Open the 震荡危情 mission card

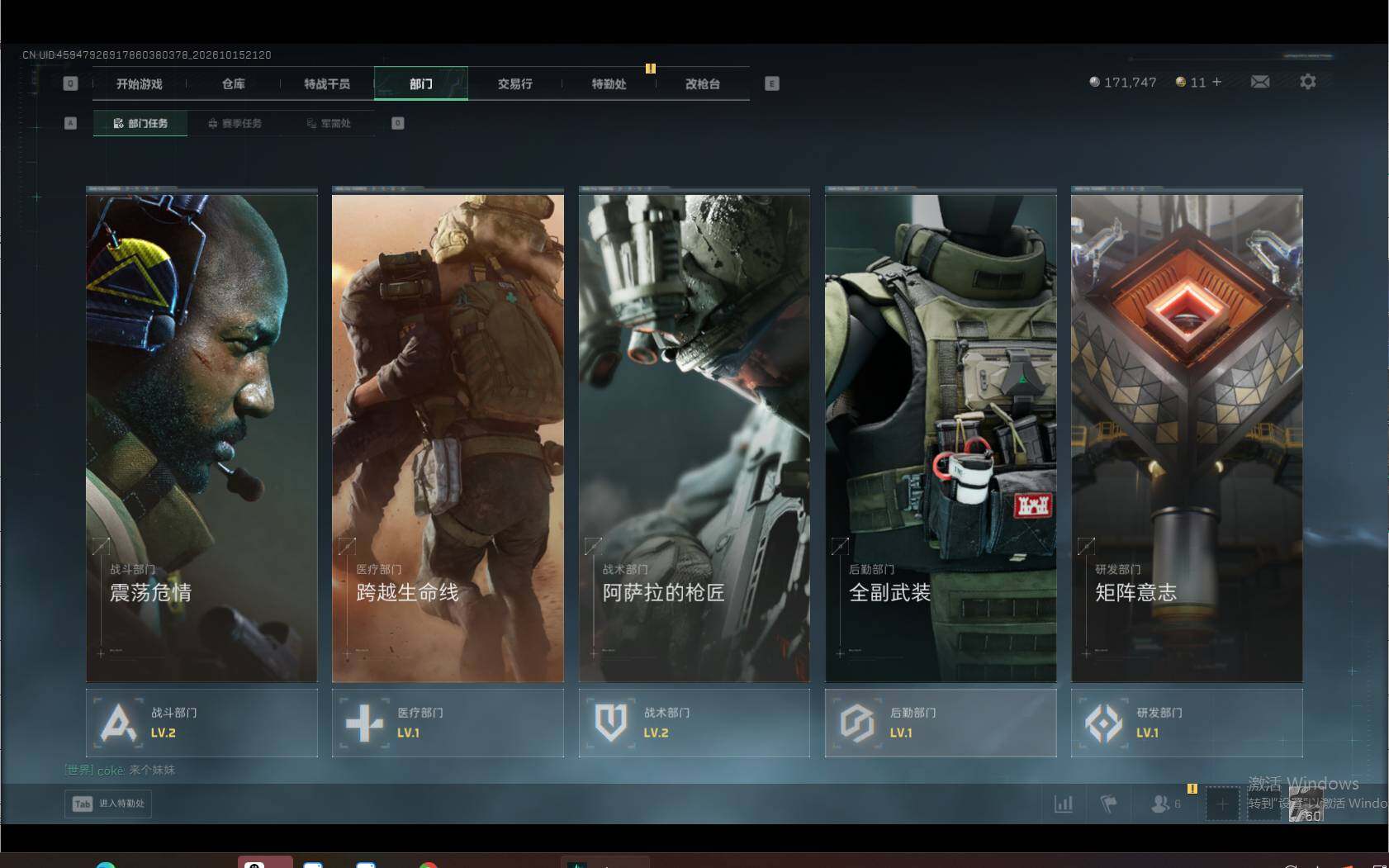point(201,439)
